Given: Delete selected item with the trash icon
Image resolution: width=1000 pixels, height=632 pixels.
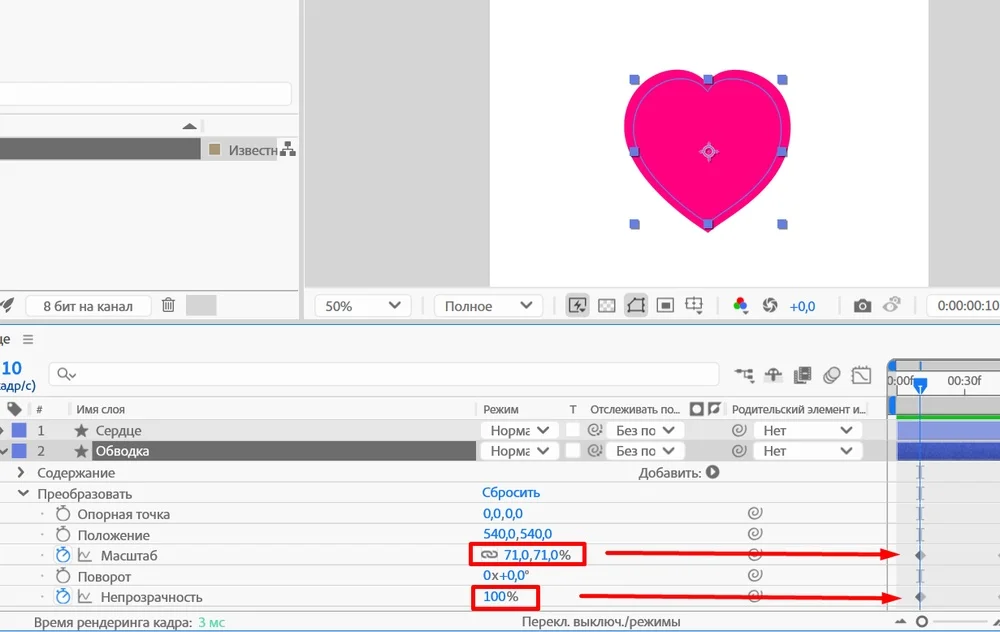Looking at the screenshot, I should (169, 306).
